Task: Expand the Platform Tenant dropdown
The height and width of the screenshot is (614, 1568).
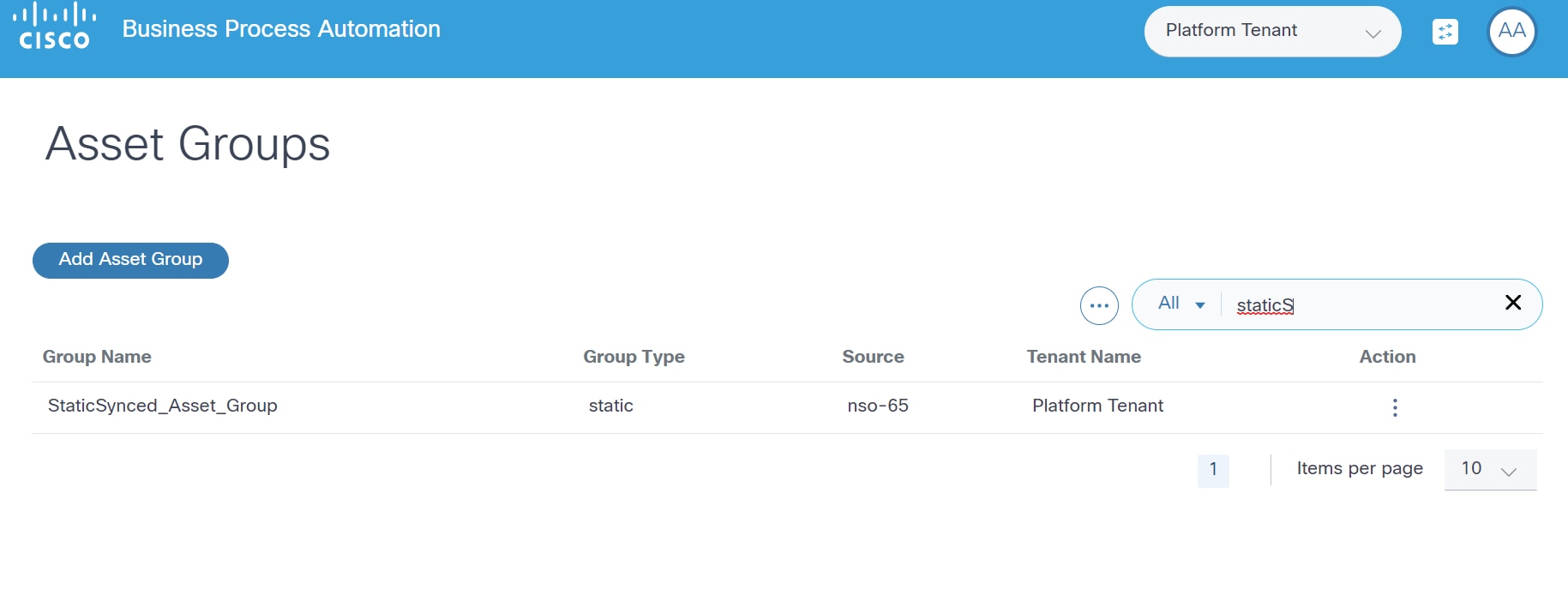Action: click(1272, 32)
